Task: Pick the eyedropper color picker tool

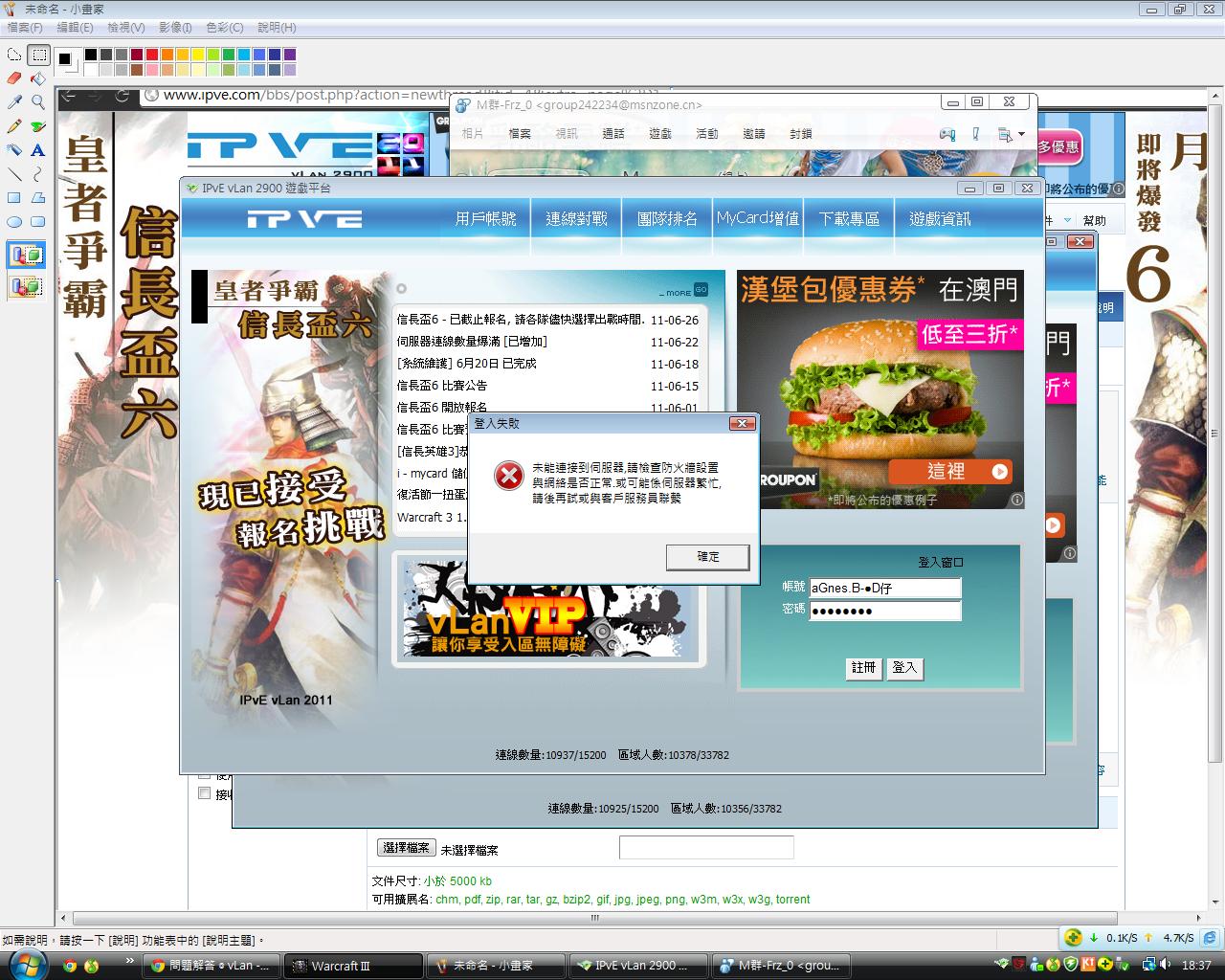Action: tap(14, 101)
